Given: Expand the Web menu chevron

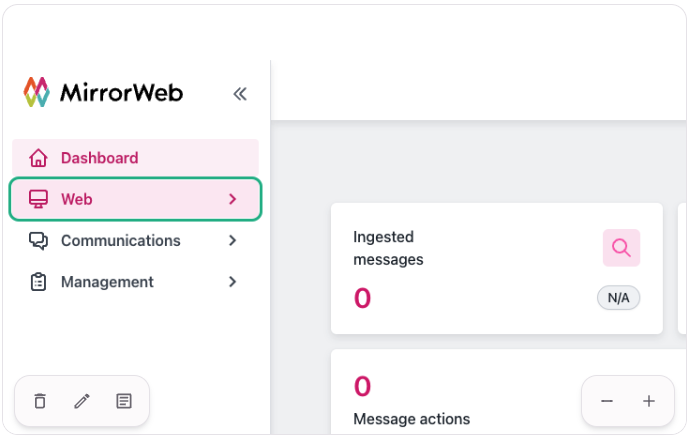Looking at the screenshot, I should pos(232,199).
